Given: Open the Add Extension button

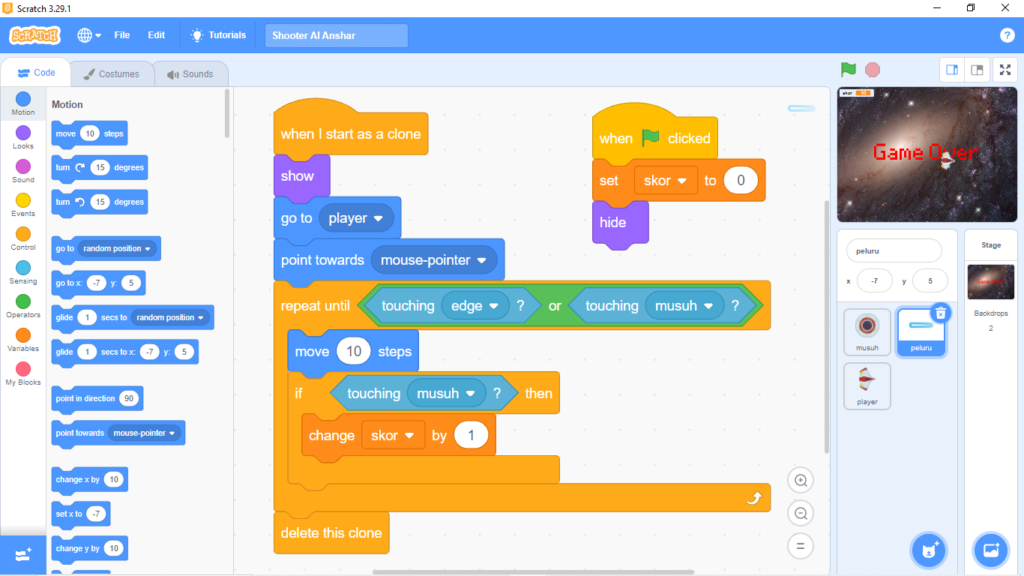Looking at the screenshot, I should coord(23,555).
